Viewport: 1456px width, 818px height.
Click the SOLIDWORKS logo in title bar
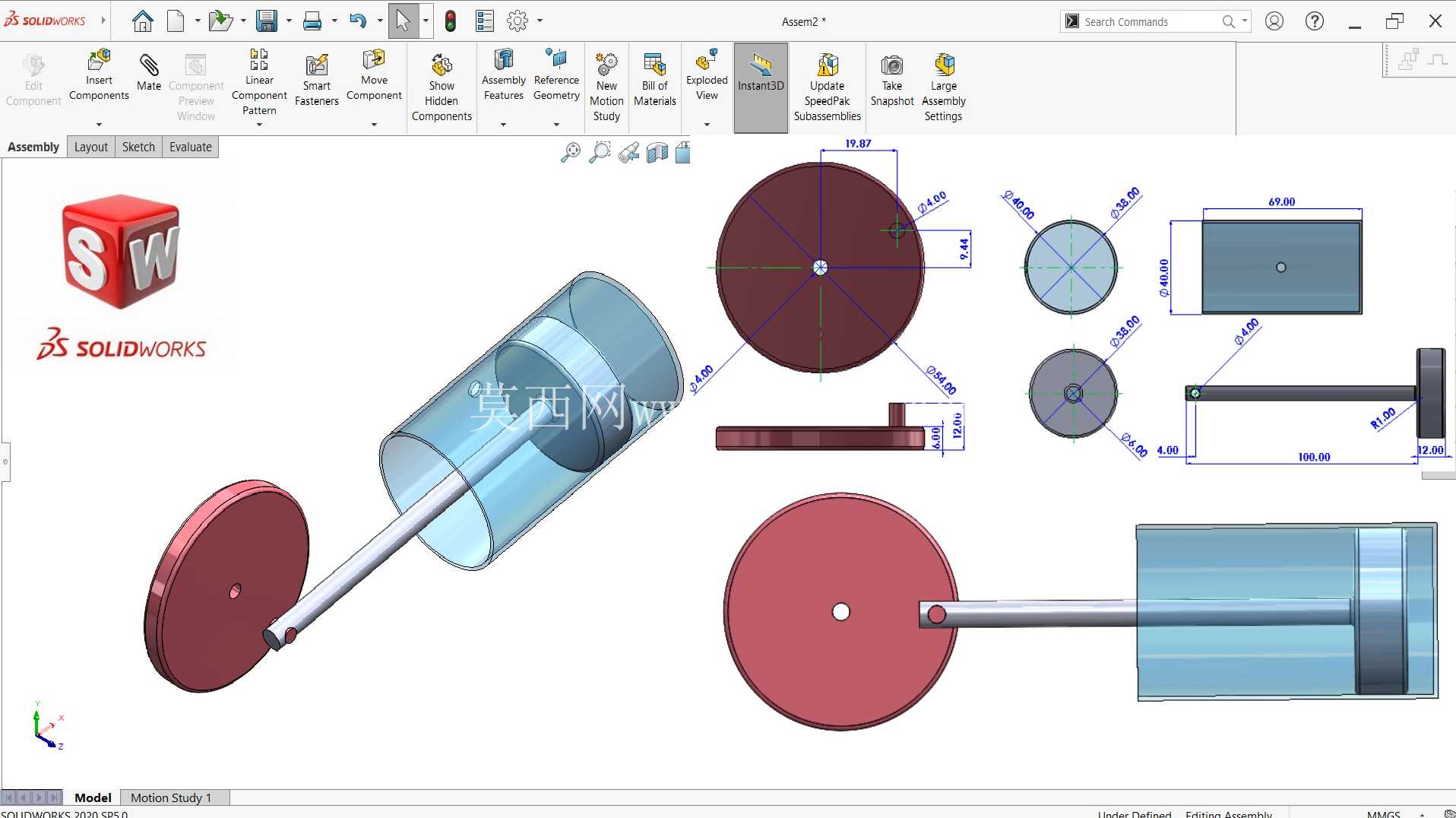coord(45,21)
